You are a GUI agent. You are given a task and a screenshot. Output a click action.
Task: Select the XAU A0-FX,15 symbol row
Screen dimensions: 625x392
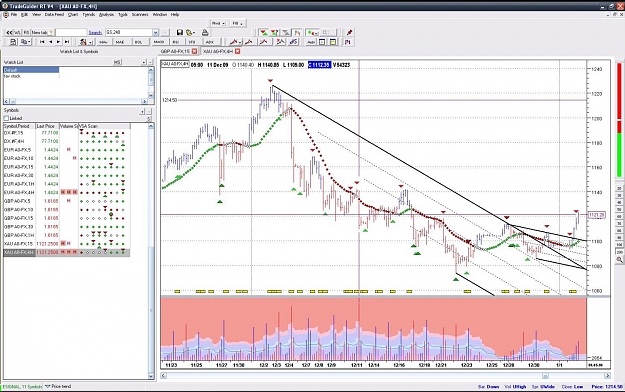(67, 244)
